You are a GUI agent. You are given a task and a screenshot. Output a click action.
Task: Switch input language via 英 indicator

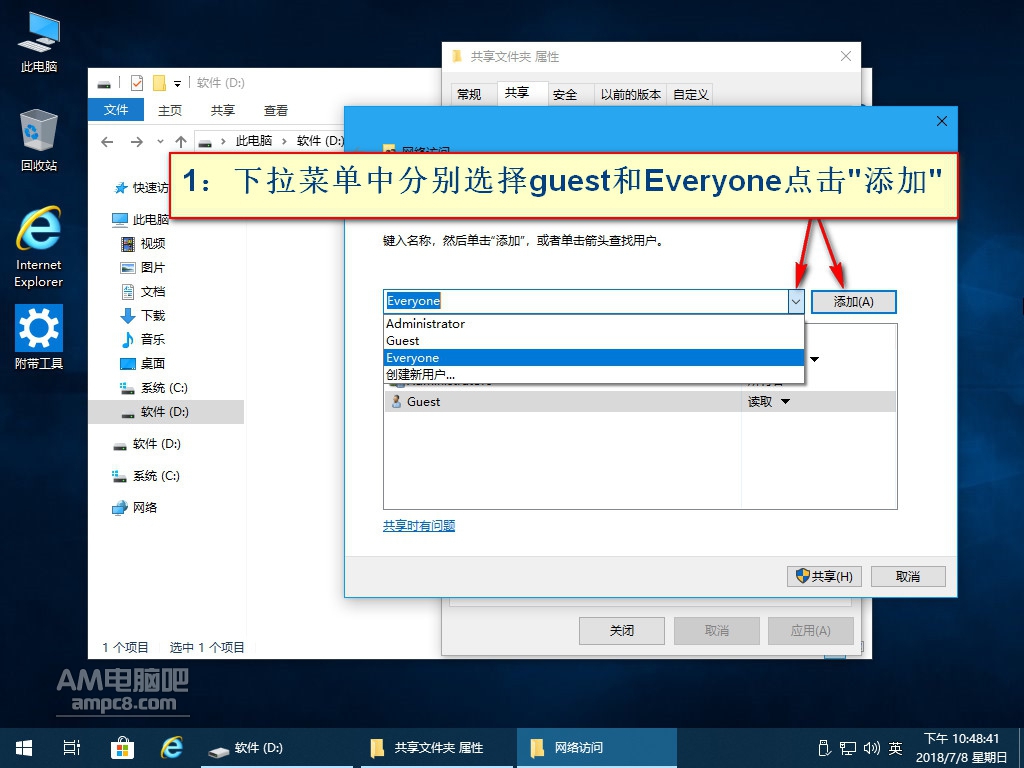click(895, 748)
